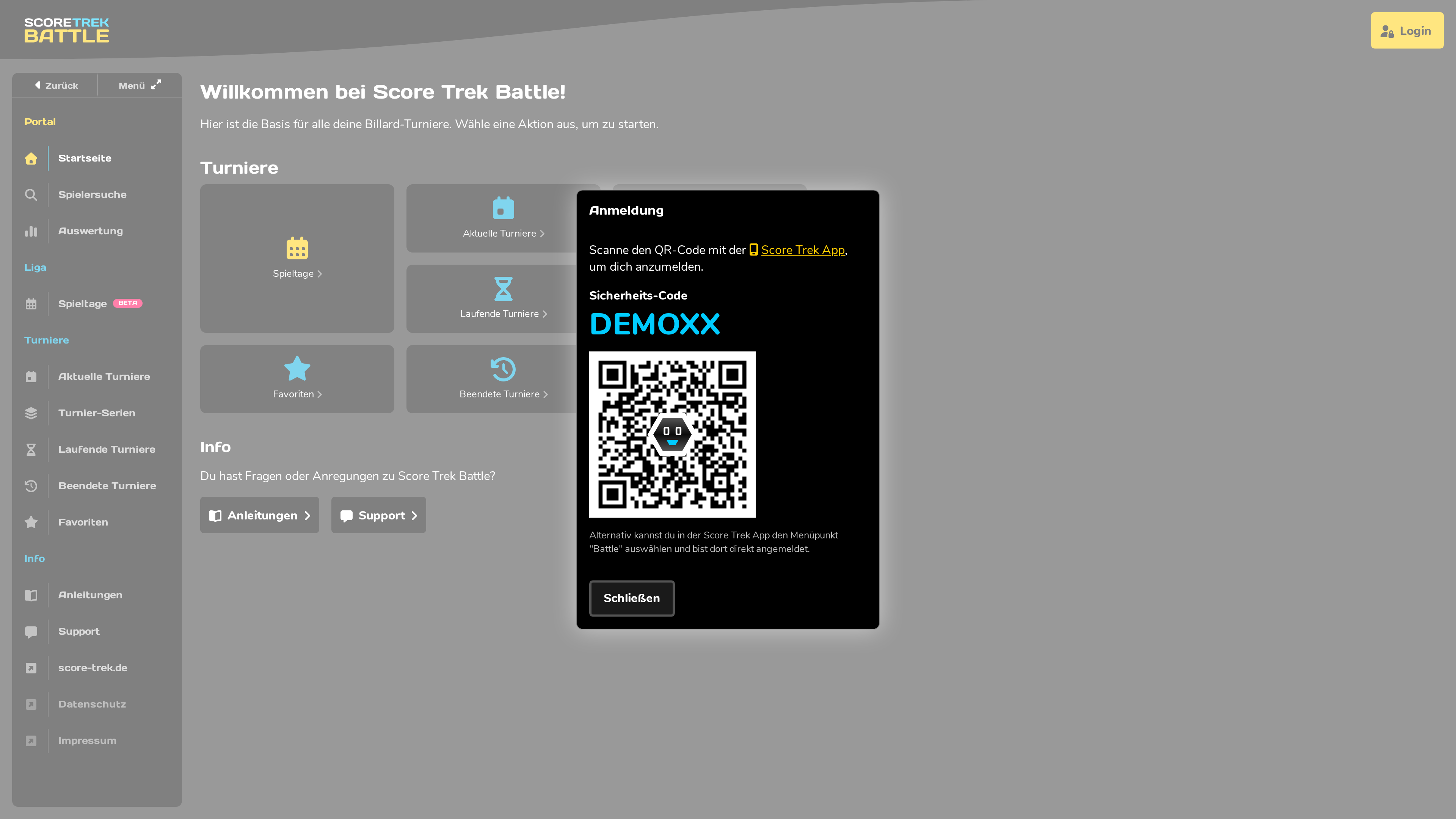Click the hourglass icon on Laufende Turniere card
The height and width of the screenshot is (819, 1456).
click(503, 289)
